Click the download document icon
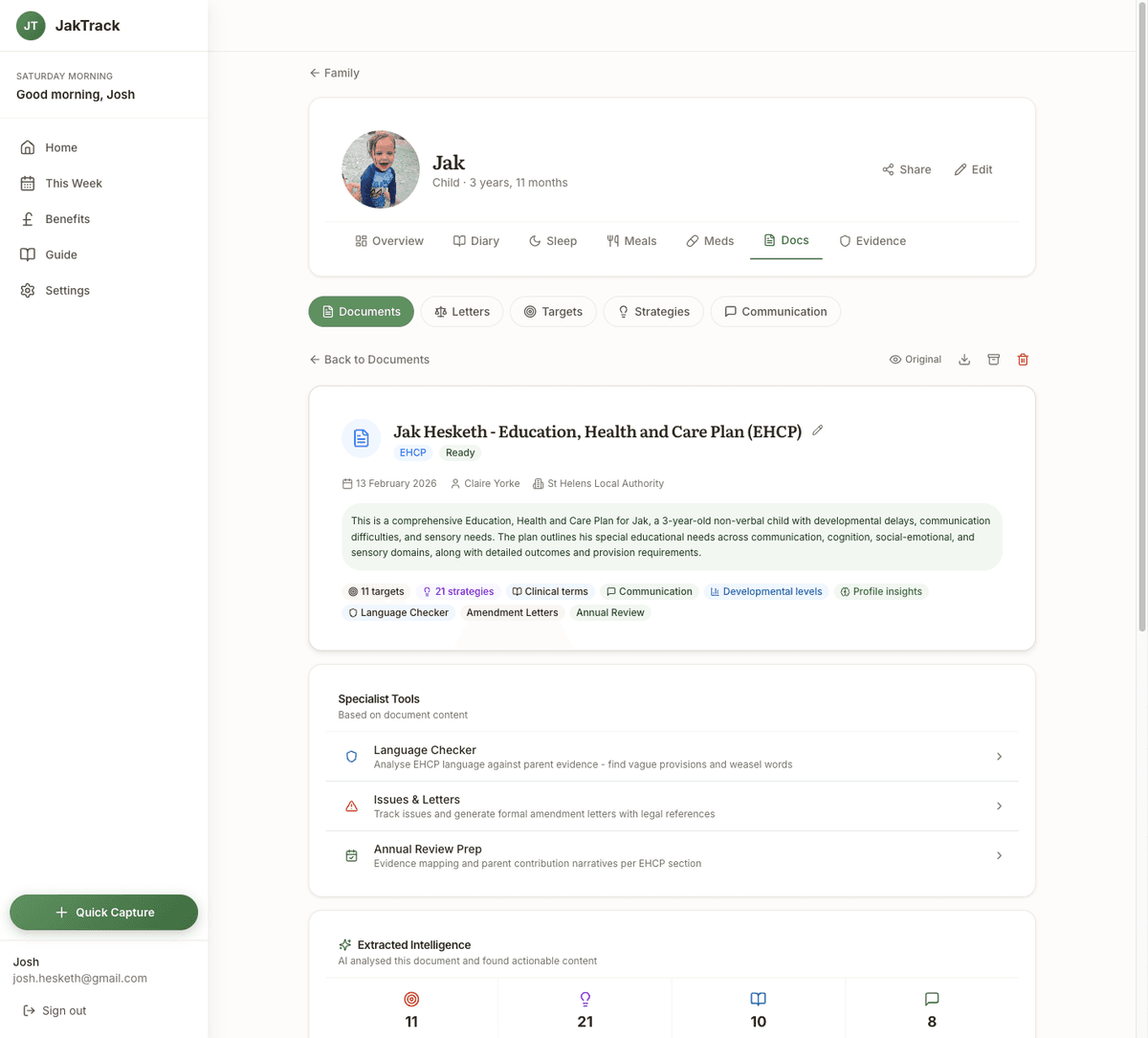The height and width of the screenshot is (1038, 1148). click(x=964, y=360)
